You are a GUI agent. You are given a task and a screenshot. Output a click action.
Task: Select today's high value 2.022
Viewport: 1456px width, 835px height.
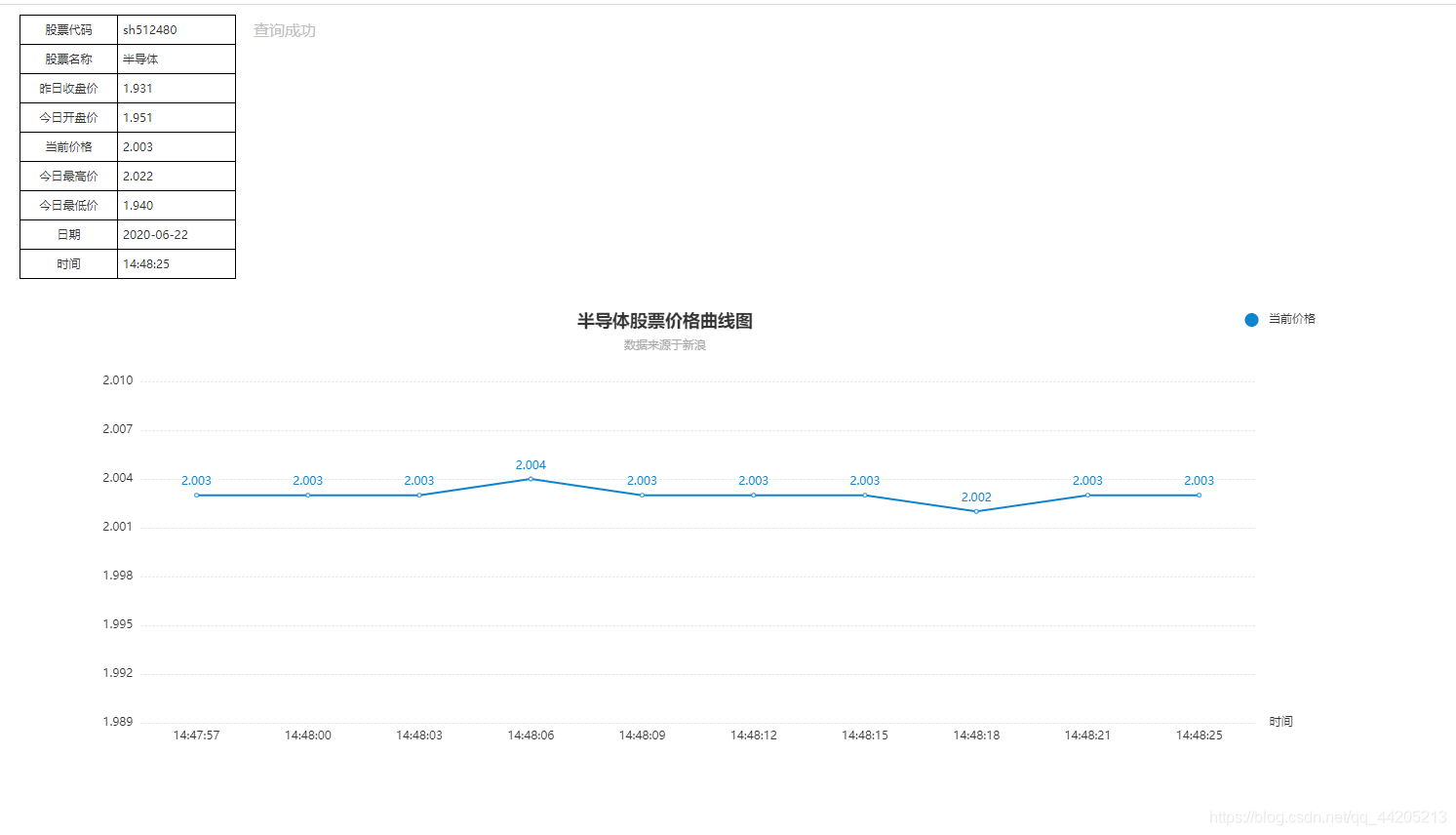click(177, 177)
